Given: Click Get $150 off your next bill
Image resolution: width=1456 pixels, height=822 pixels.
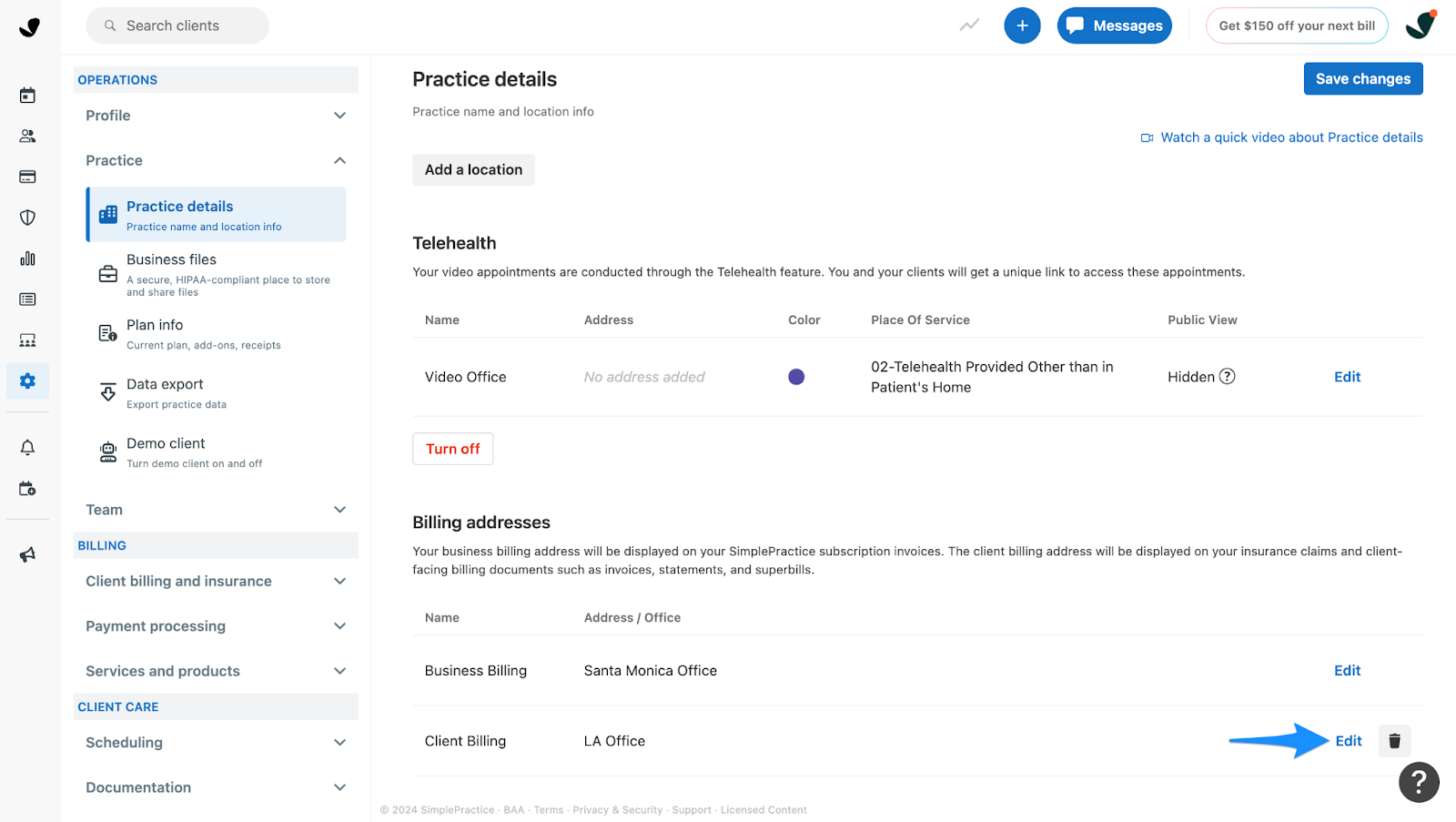Looking at the screenshot, I should (x=1297, y=25).
